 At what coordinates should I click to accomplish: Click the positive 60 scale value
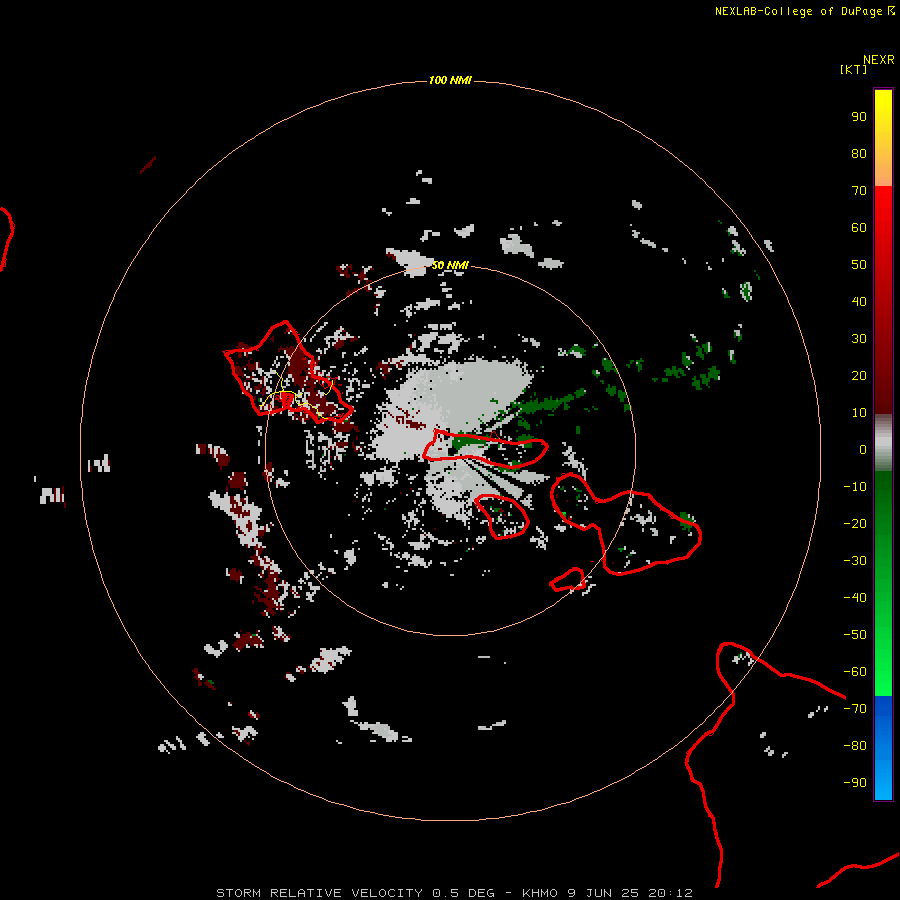pyautogui.click(x=859, y=227)
